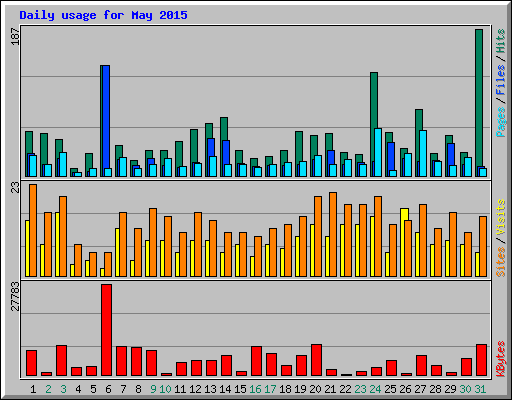
Task: Click the 'Visits' legend label
Action: 501,218
